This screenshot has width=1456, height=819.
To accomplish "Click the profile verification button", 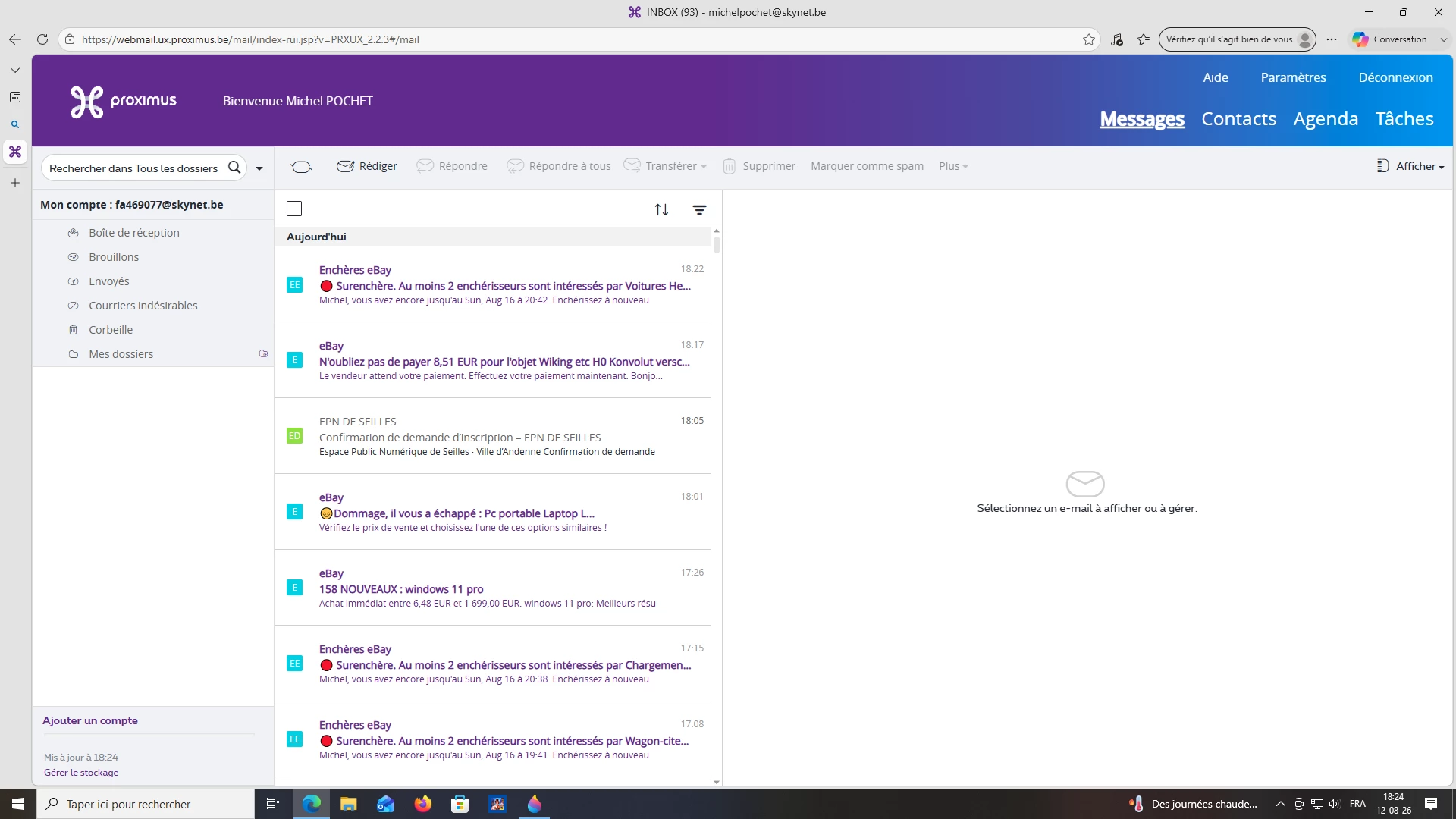I will (1238, 39).
